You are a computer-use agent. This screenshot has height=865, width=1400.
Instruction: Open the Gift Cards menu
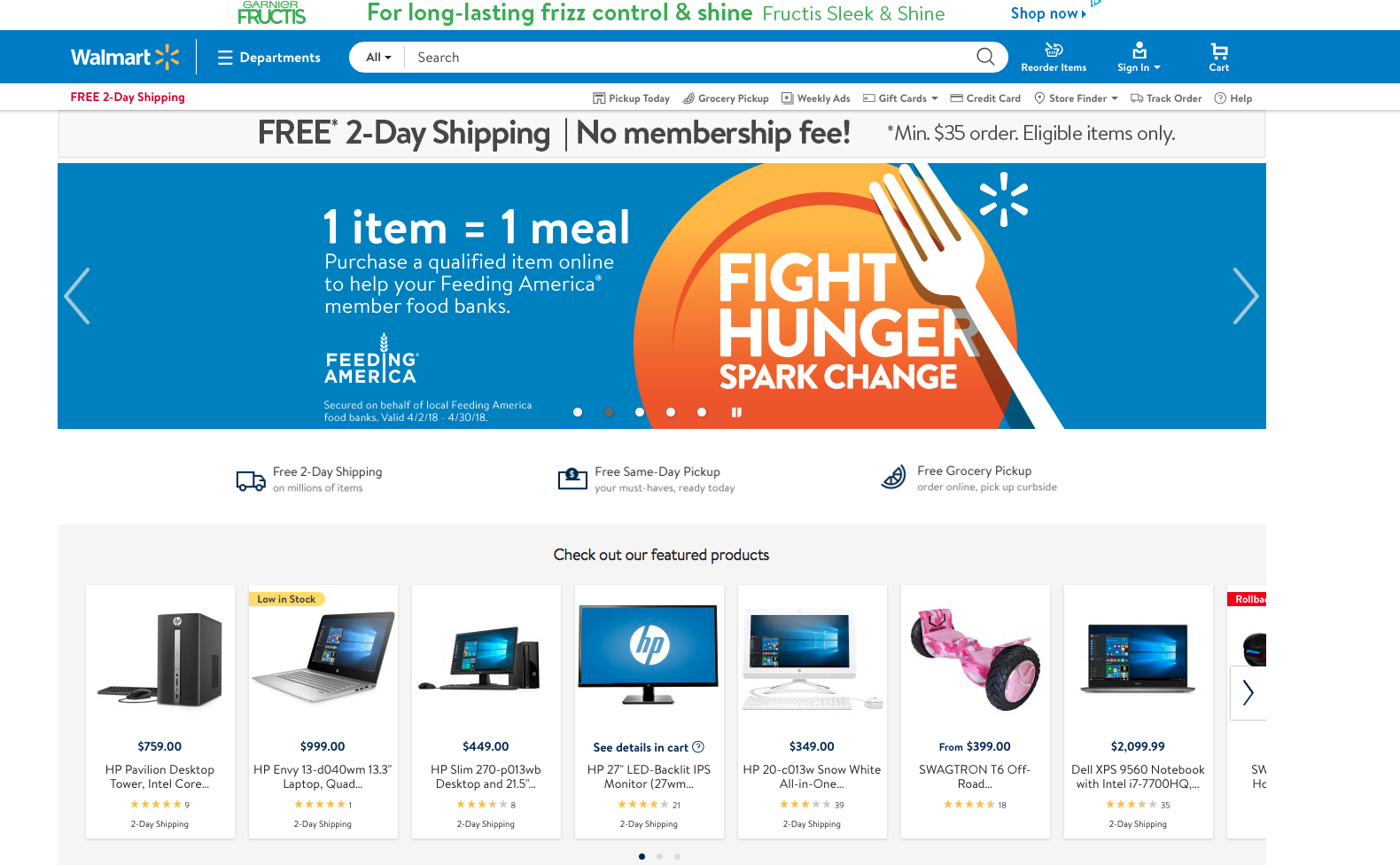900,98
